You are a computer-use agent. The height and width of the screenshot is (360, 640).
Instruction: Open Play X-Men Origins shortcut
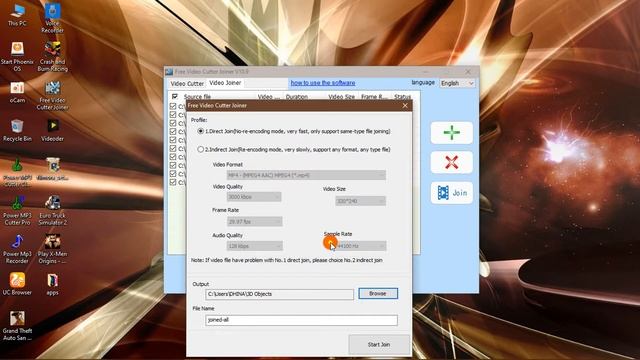pyautogui.click(x=52, y=249)
